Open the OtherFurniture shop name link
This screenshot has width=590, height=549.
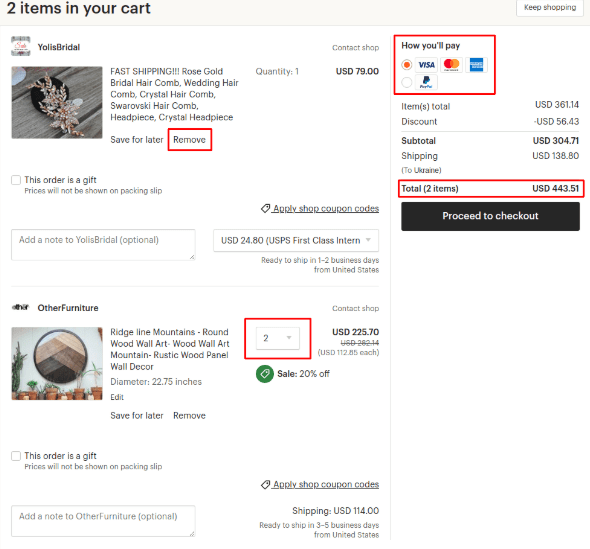tap(68, 308)
